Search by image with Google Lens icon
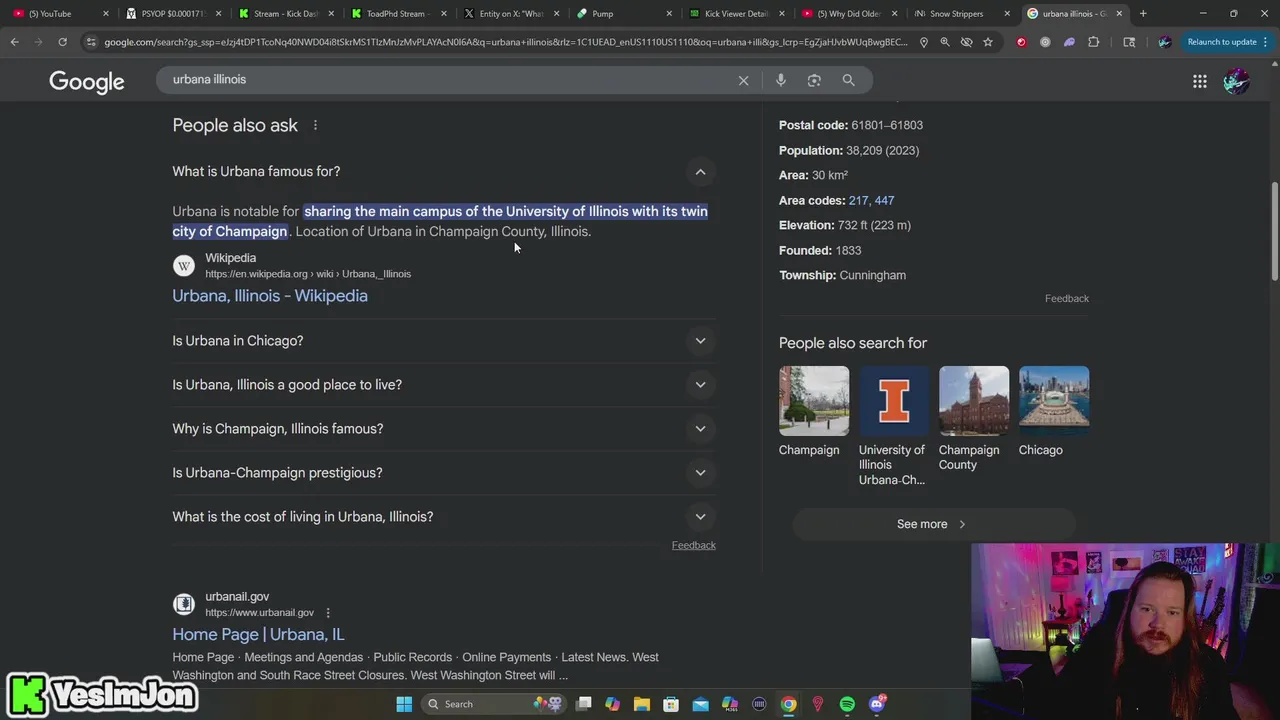 coord(814,80)
